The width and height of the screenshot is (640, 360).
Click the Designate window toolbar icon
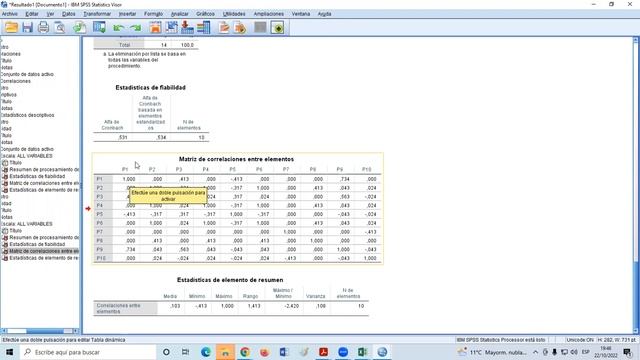[278, 27]
